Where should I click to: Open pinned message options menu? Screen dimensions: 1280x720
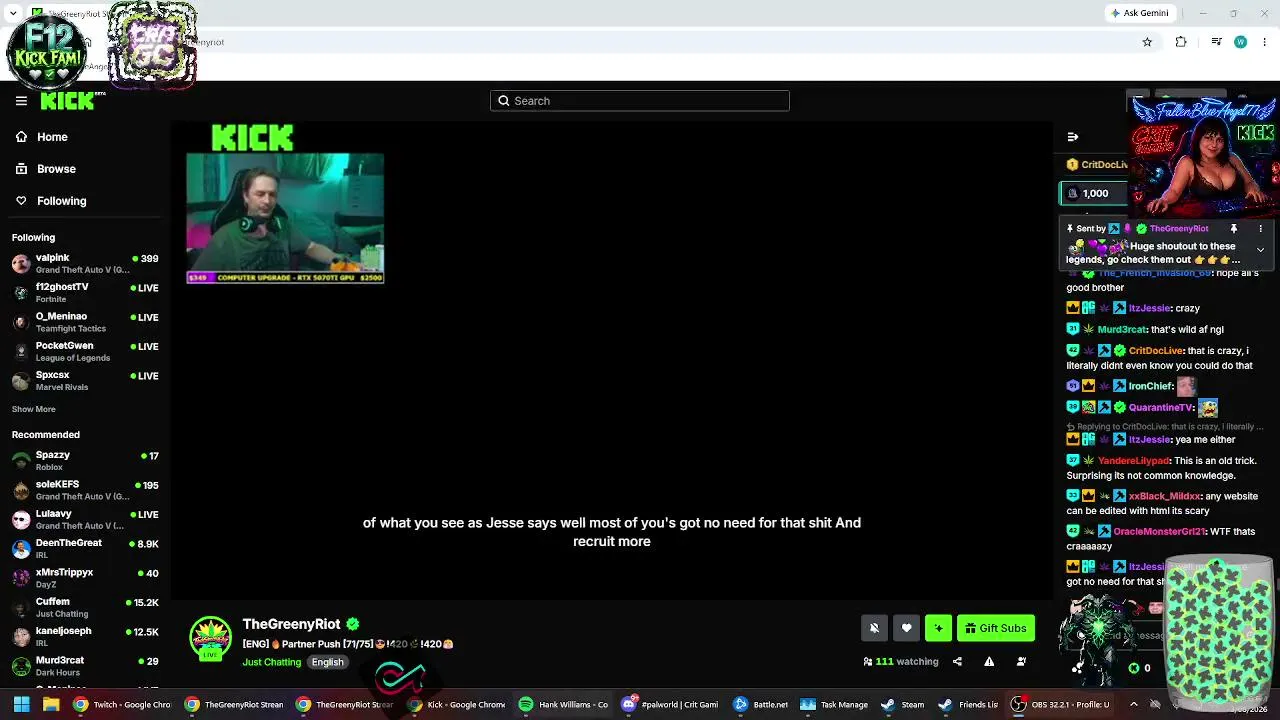(x=1260, y=229)
